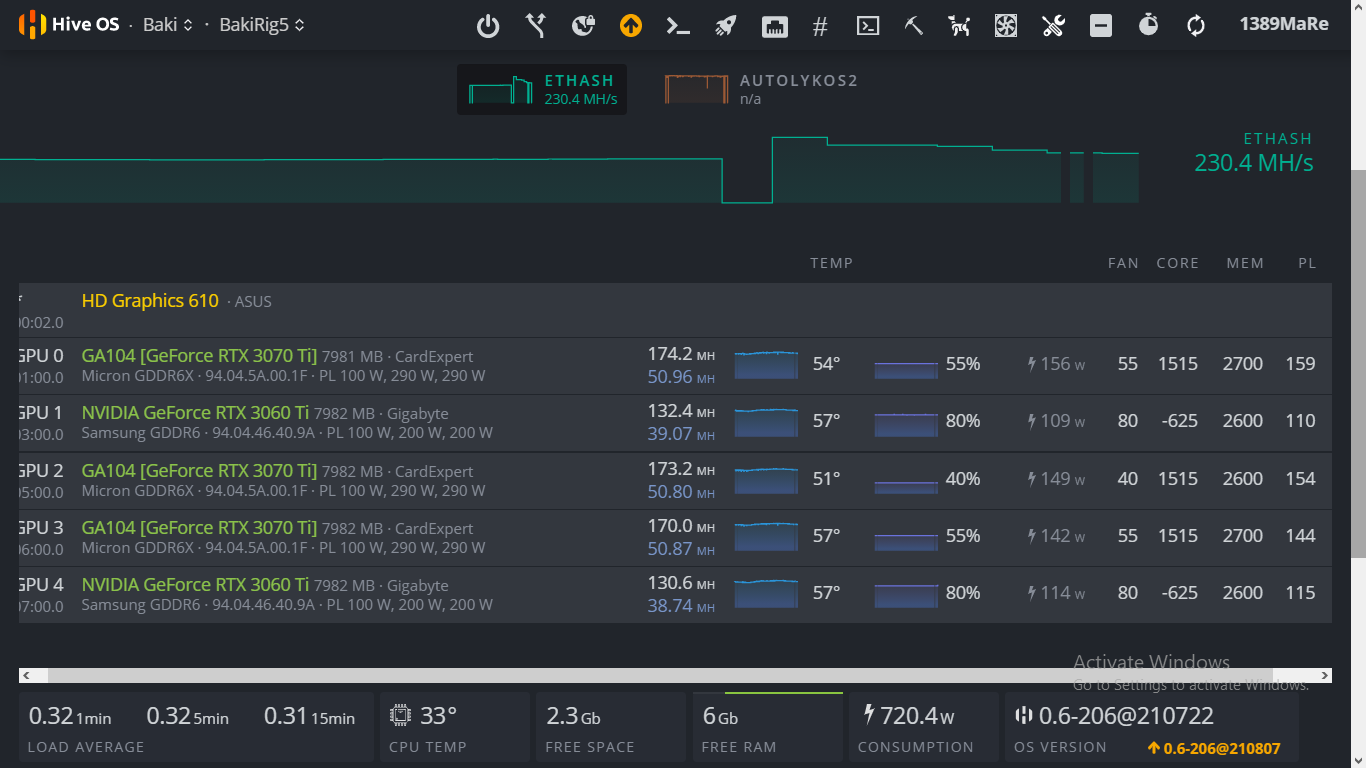Click GPU 4 power limit 115
Screen dimensions: 1366x768
coord(1300,593)
